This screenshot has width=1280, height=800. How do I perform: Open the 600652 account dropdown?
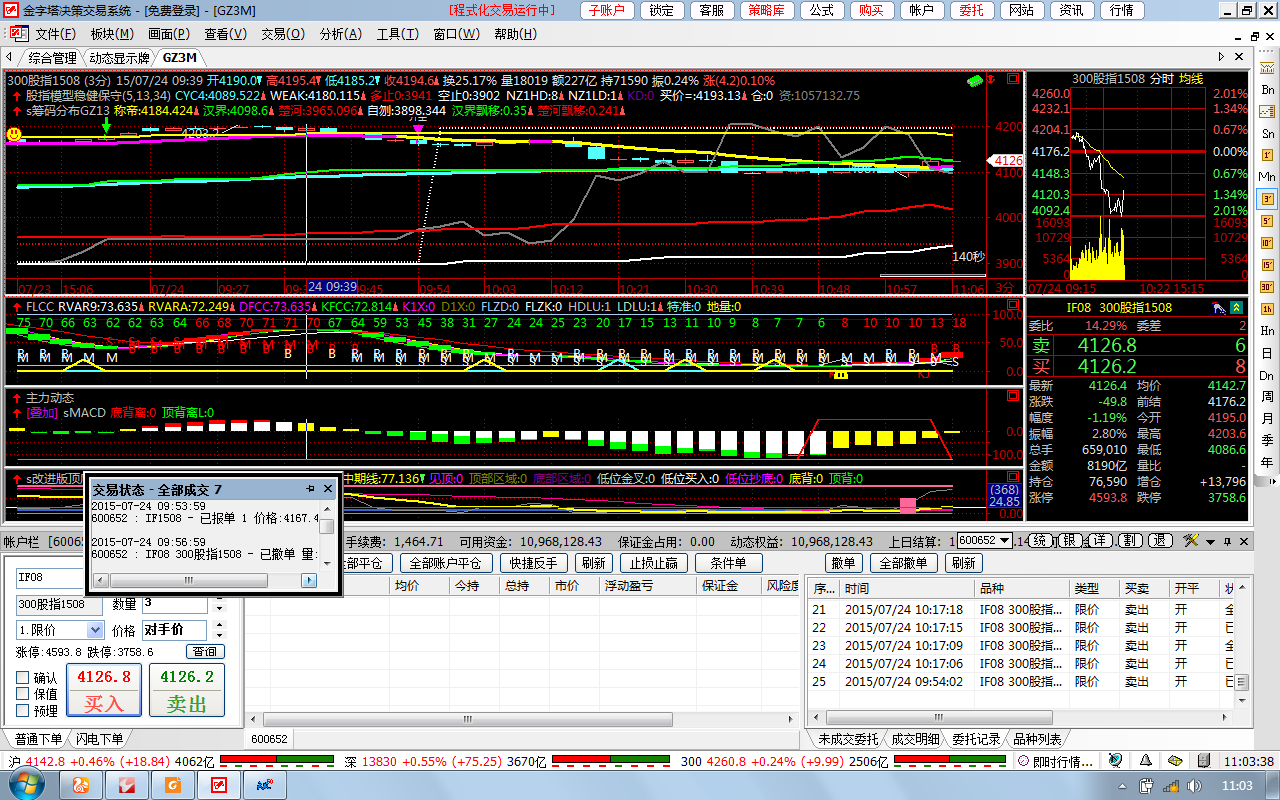(x=1006, y=540)
